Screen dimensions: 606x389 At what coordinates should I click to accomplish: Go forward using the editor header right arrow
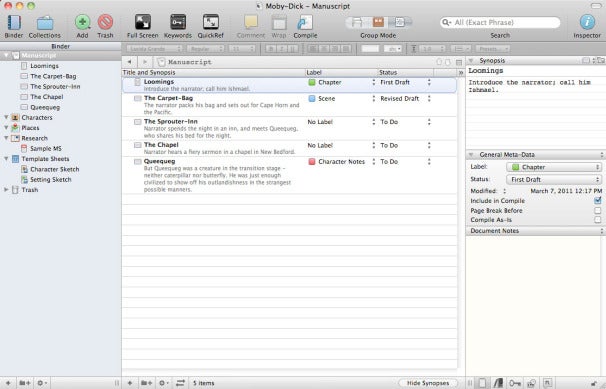click(x=145, y=62)
